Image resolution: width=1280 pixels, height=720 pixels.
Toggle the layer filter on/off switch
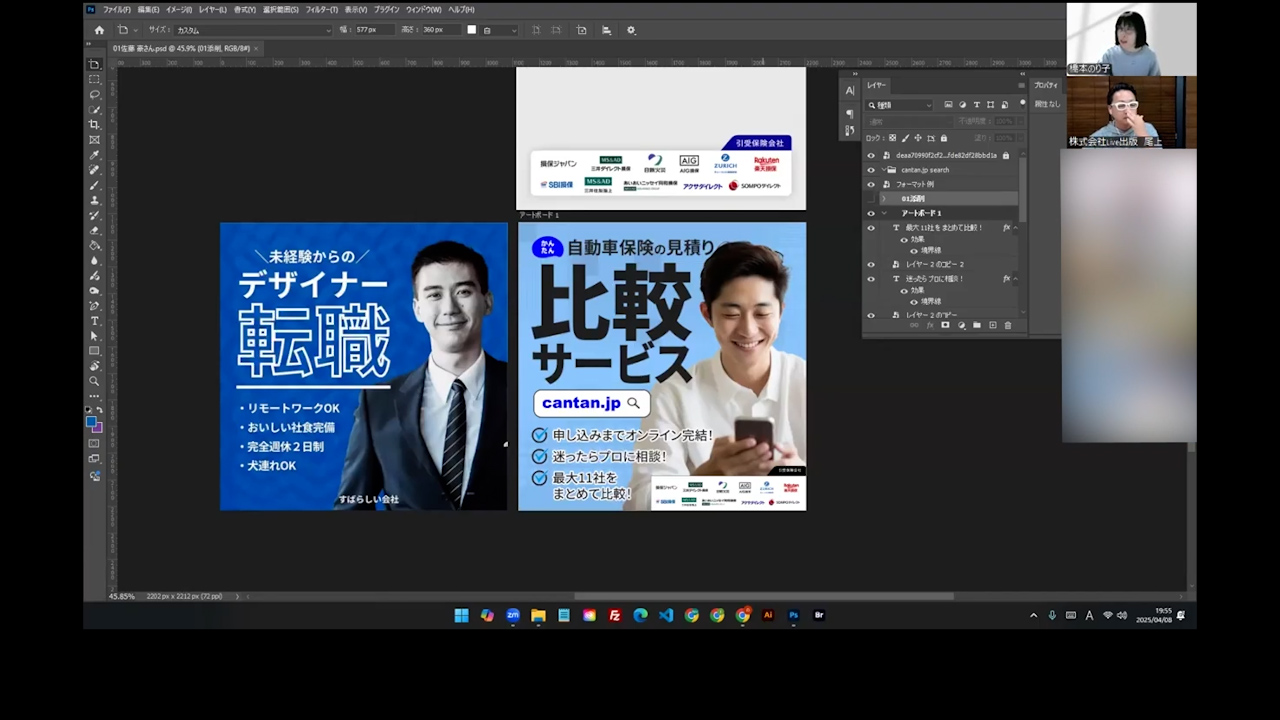[1021, 104]
